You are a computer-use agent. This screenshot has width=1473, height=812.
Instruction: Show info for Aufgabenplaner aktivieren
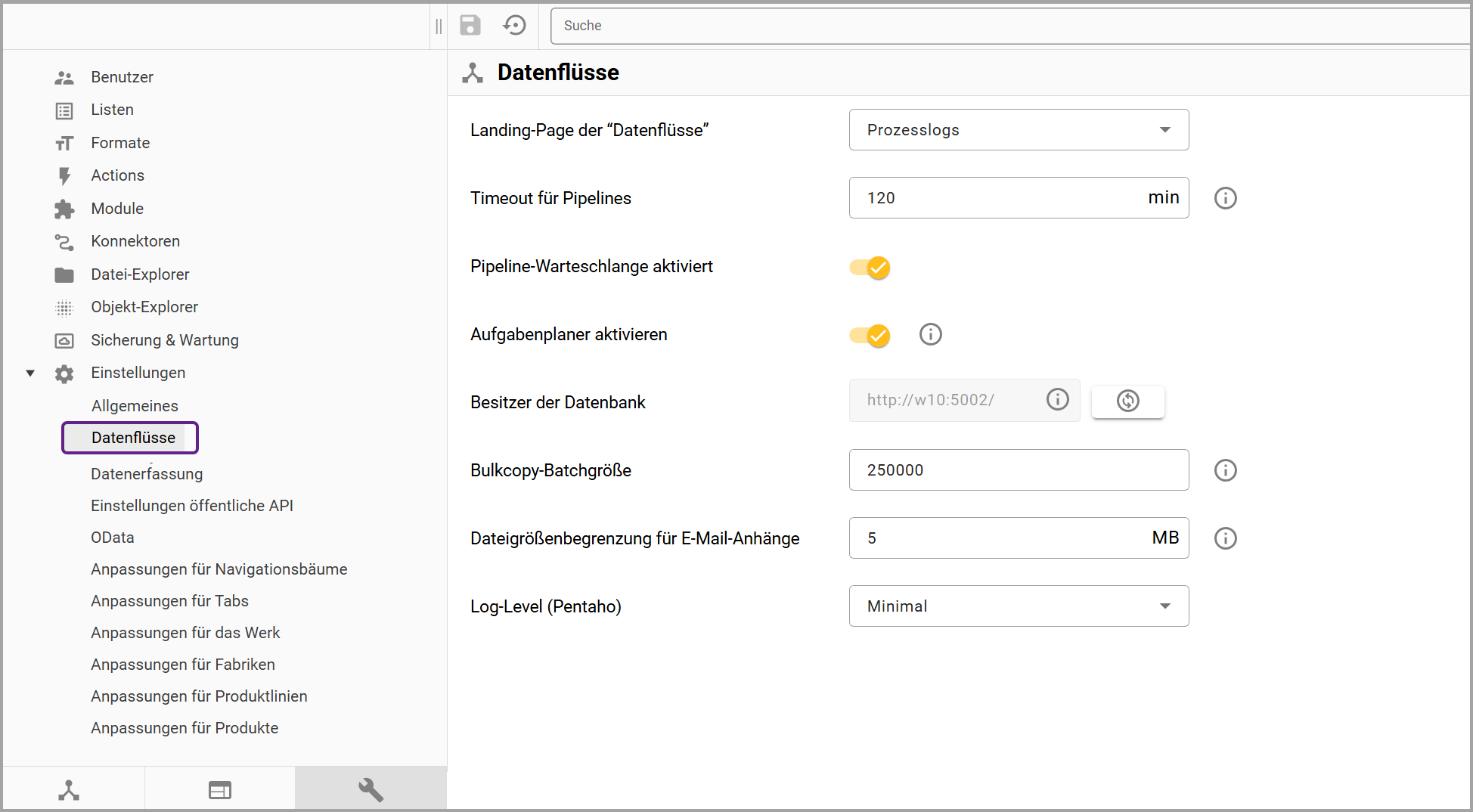[x=930, y=334]
